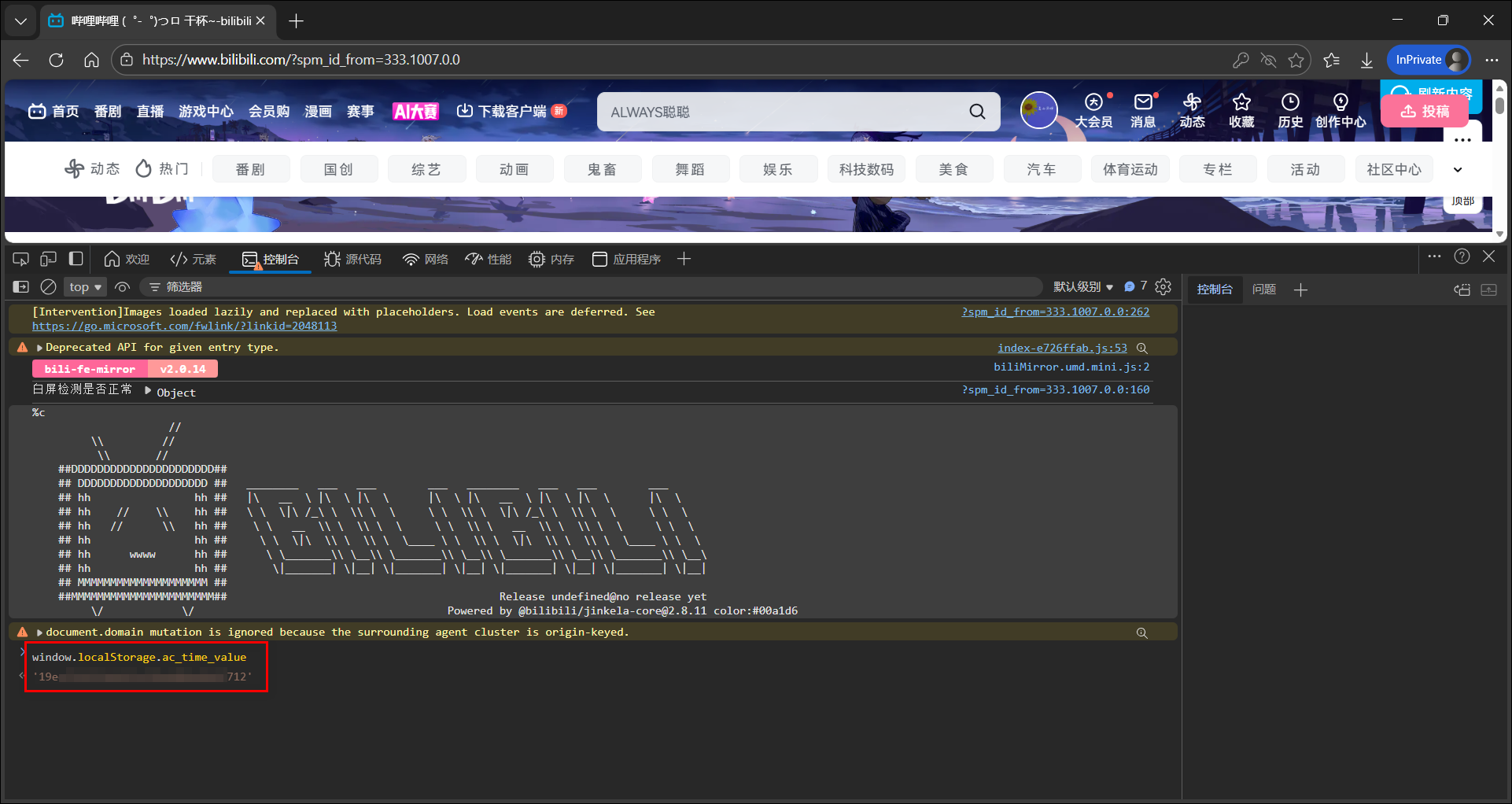Open the watch history clock icon
Viewport: 1512px width, 804px height.
[1290, 110]
